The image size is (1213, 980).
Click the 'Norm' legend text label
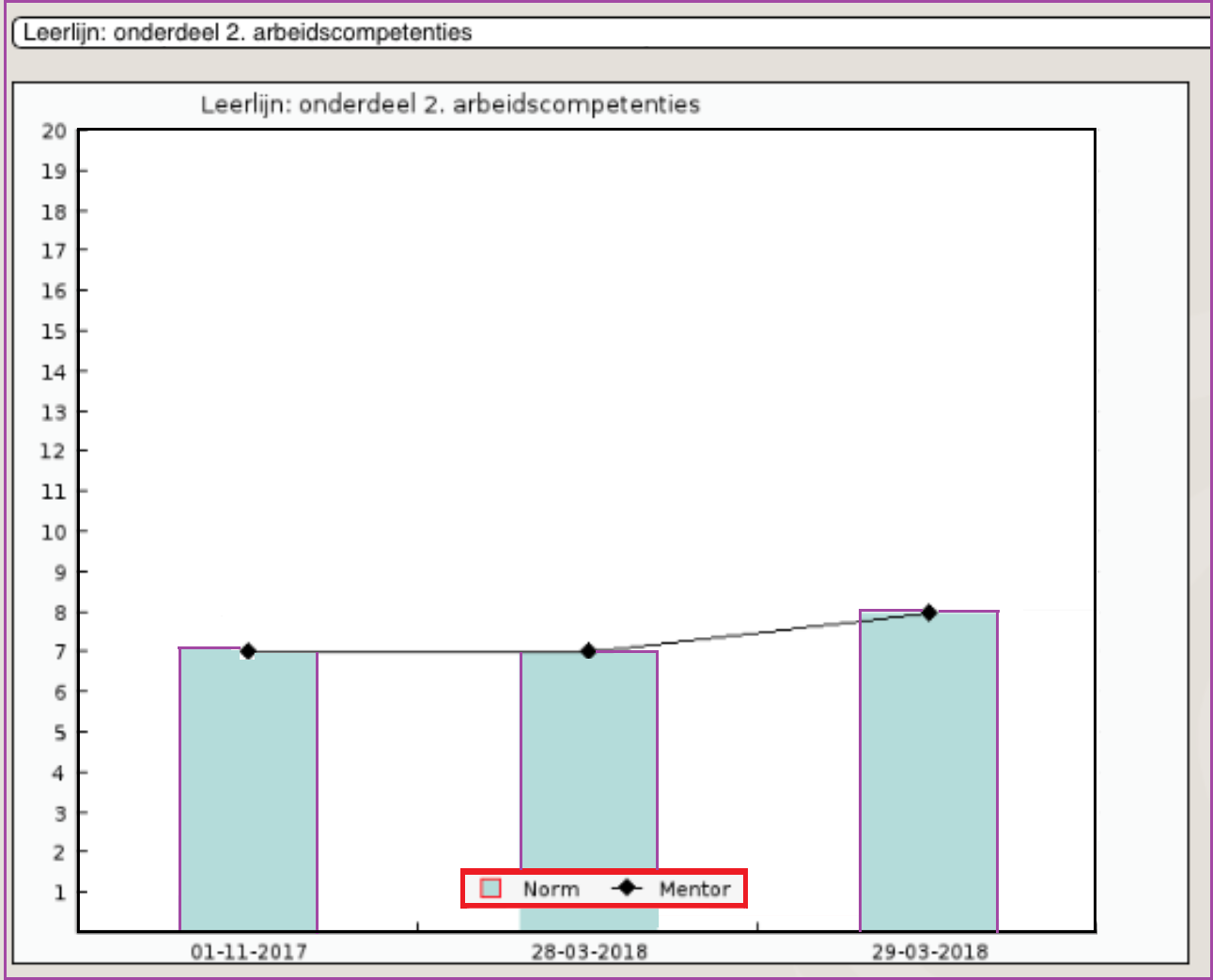[x=551, y=889]
